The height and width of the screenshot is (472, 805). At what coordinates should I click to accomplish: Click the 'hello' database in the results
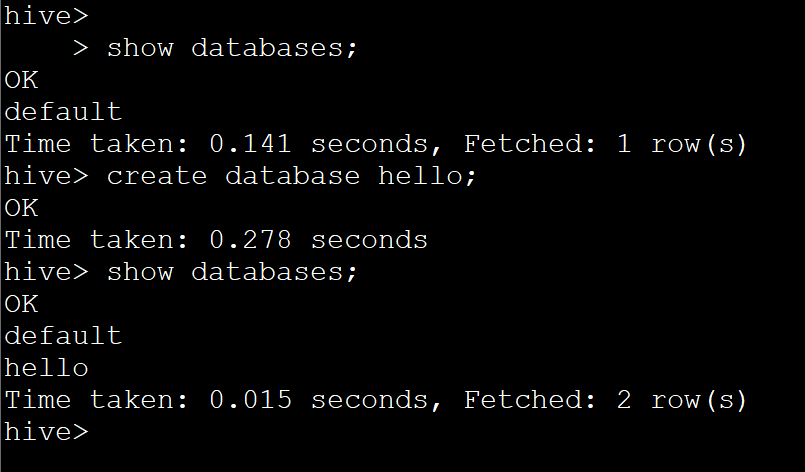coord(46,367)
